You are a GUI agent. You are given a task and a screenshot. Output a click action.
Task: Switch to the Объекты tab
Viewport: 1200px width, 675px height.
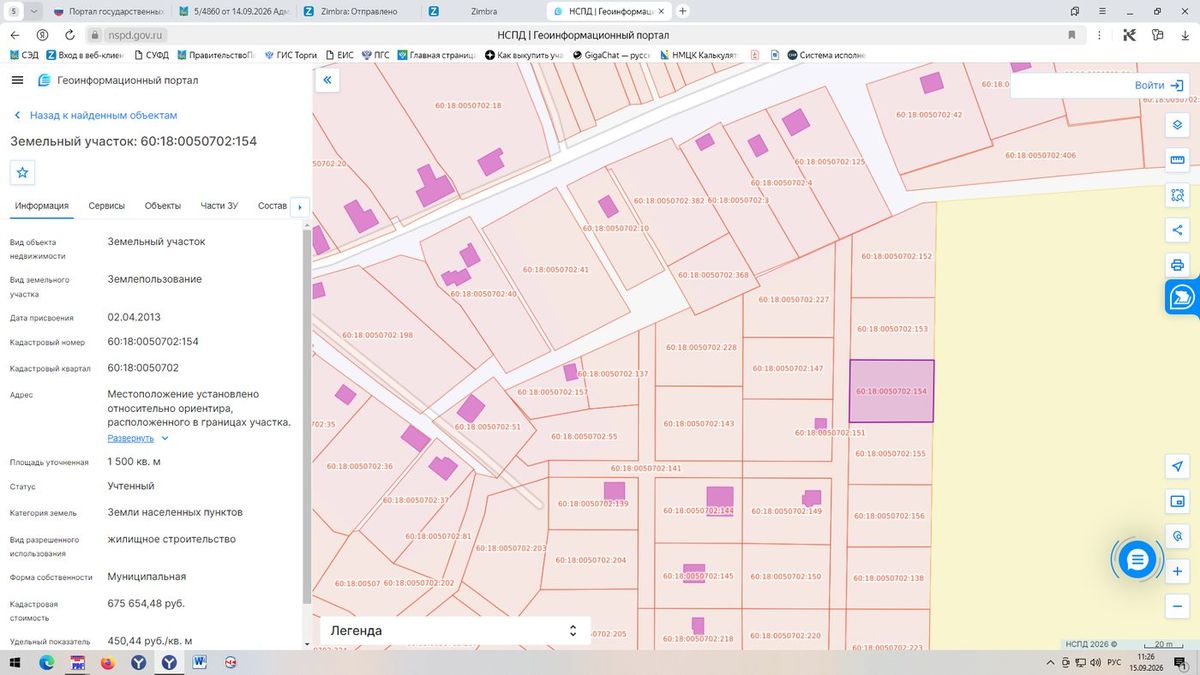pyautogui.click(x=163, y=206)
